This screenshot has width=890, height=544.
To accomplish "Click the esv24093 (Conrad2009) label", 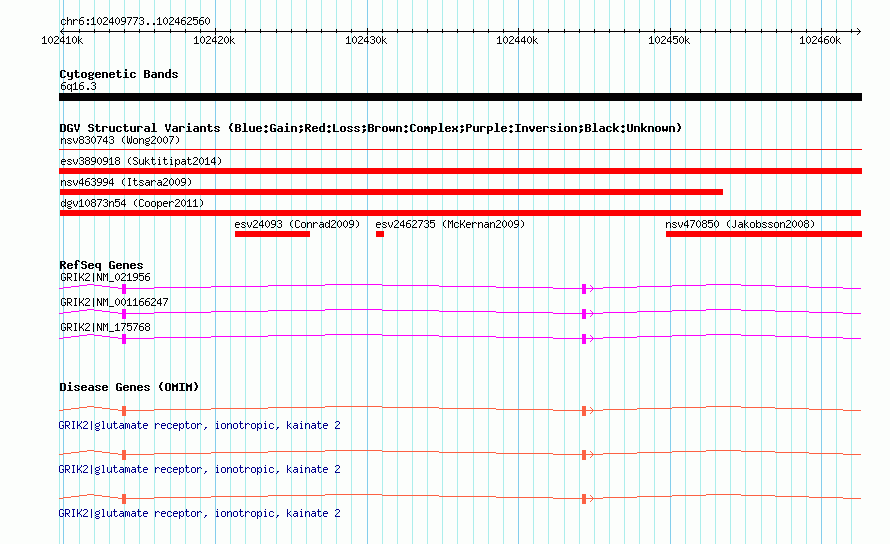I will tap(297, 224).
